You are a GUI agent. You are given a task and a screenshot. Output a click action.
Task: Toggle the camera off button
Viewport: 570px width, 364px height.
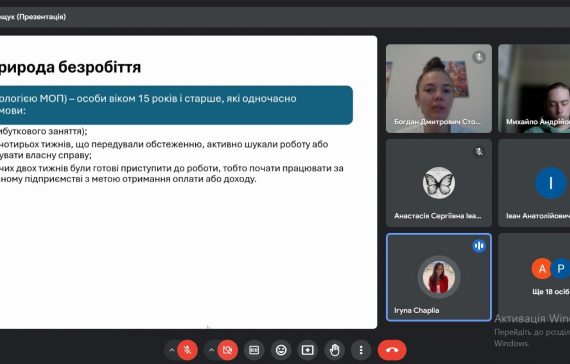[x=228, y=350]
